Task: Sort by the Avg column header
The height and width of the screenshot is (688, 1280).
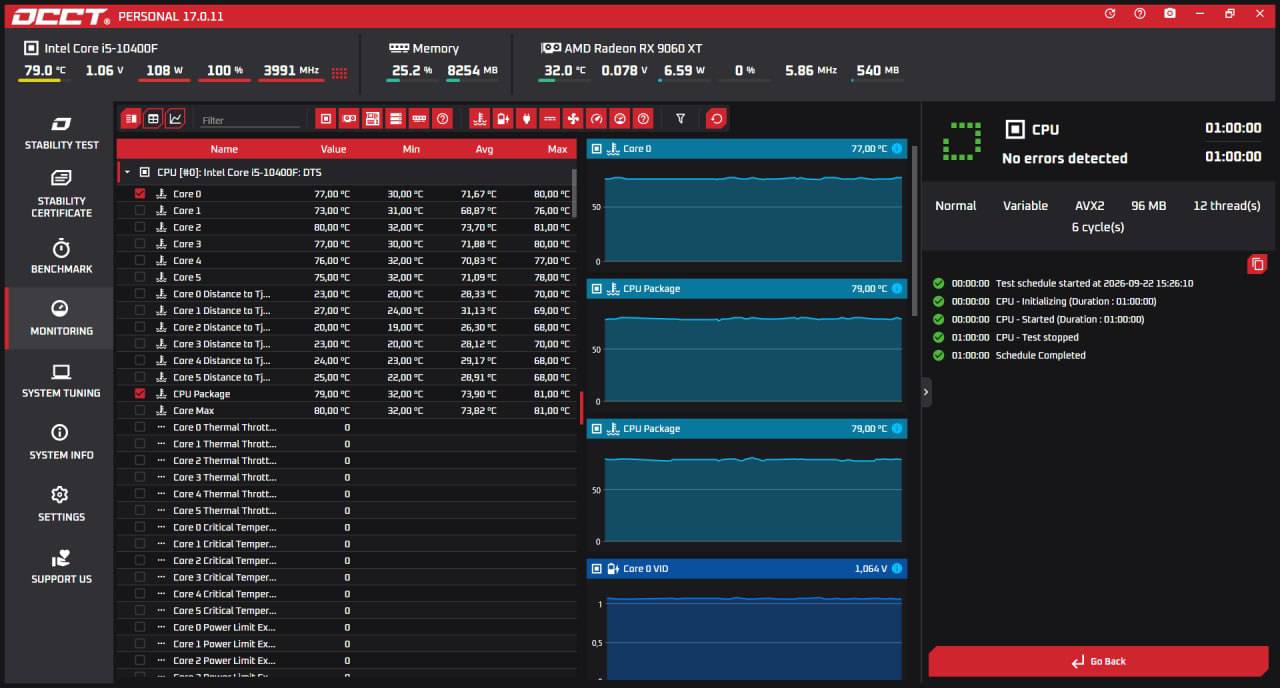Action: (x=484, y=149)
